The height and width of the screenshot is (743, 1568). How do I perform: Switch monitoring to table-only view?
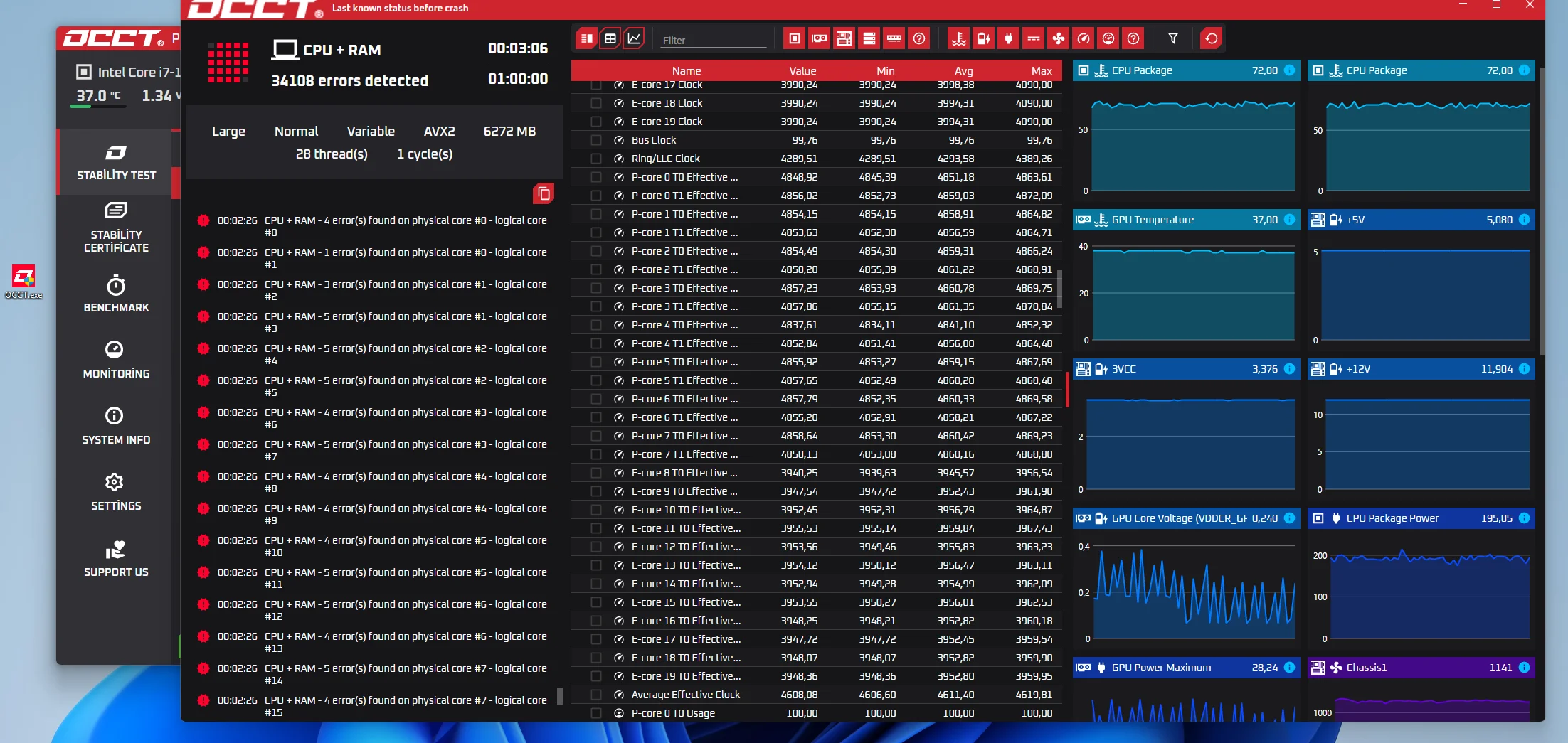[610, 38]
